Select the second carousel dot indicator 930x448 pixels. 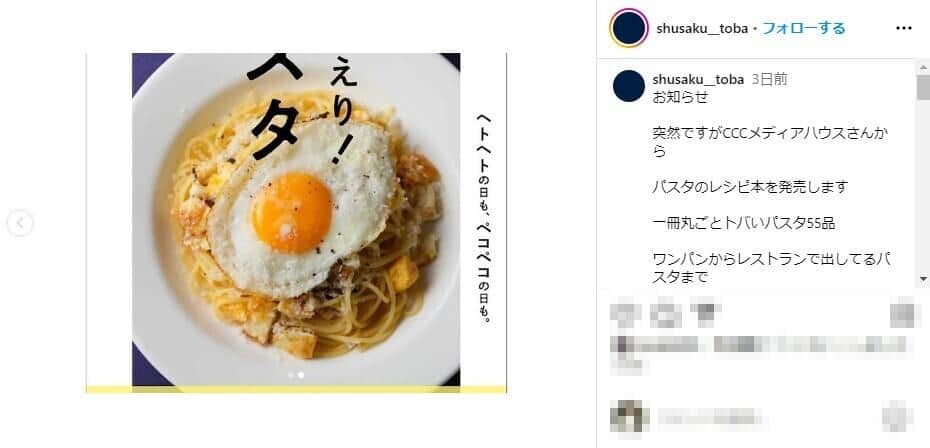pyautogui.click(x=301, y=375)
